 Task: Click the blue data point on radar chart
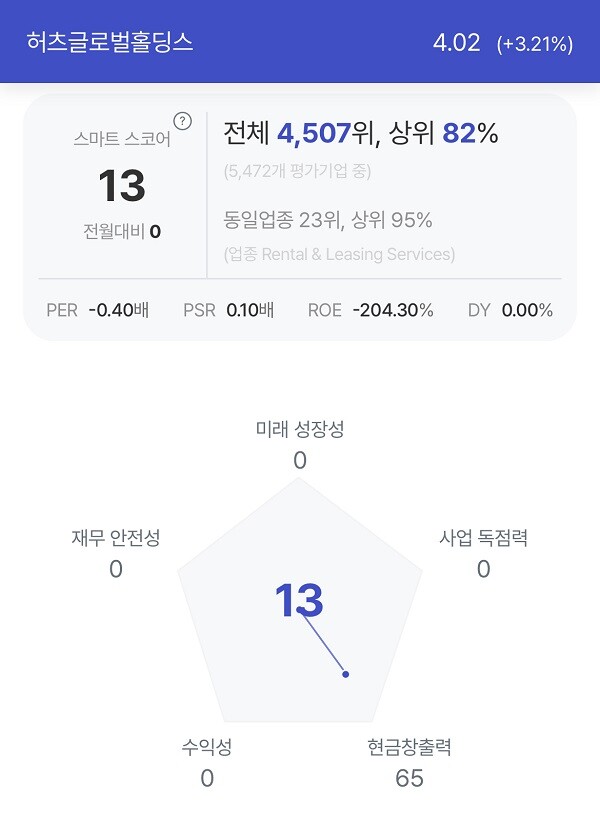[345, 674]
